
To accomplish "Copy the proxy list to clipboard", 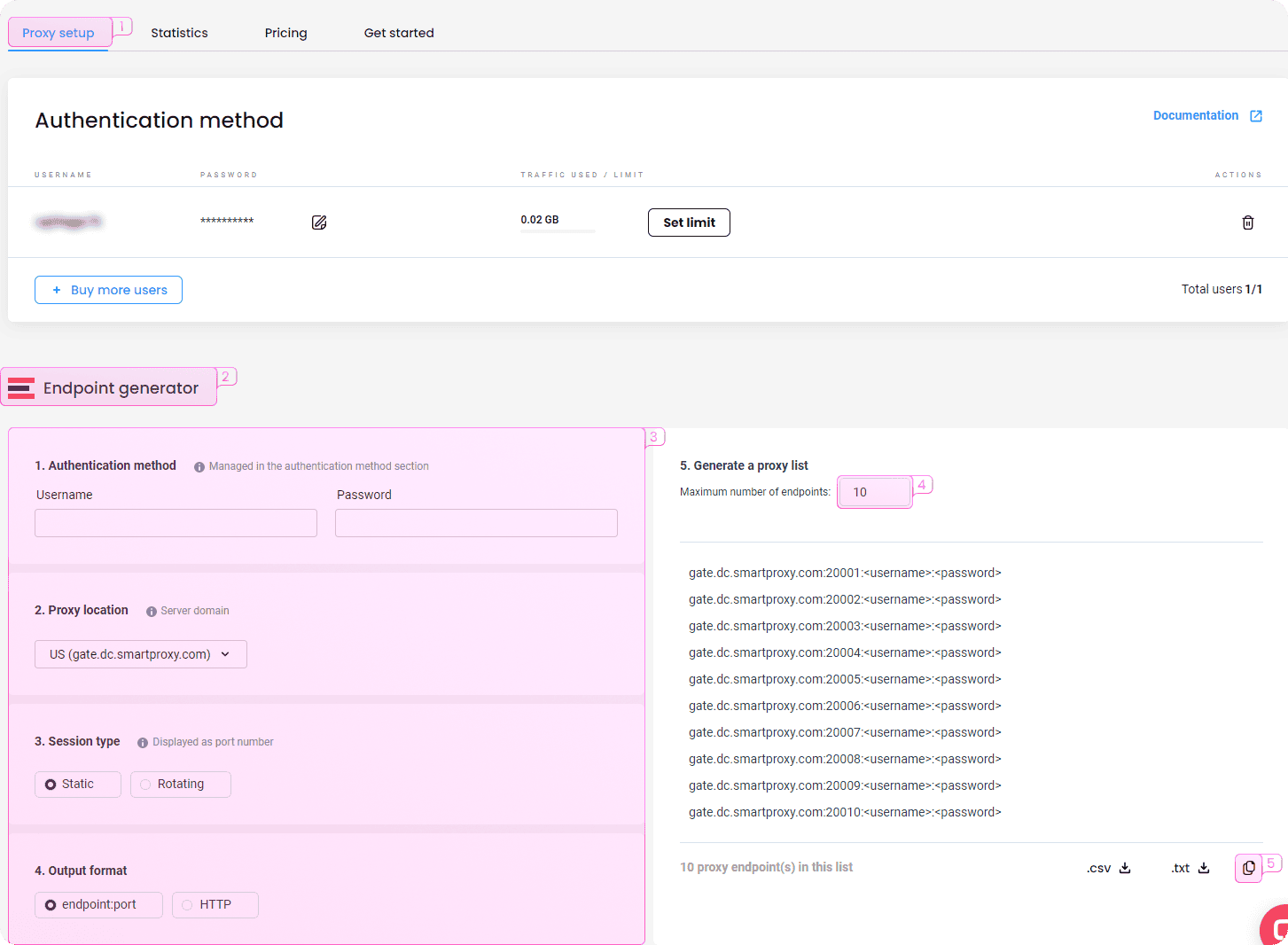I will [x=1248, y=868].
